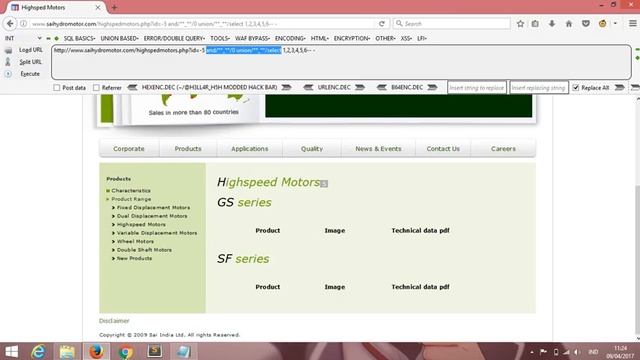Viewport: 640px width, 360px height.
Task: Open the SQL BASICS menu
Action: tap(79, 38)
